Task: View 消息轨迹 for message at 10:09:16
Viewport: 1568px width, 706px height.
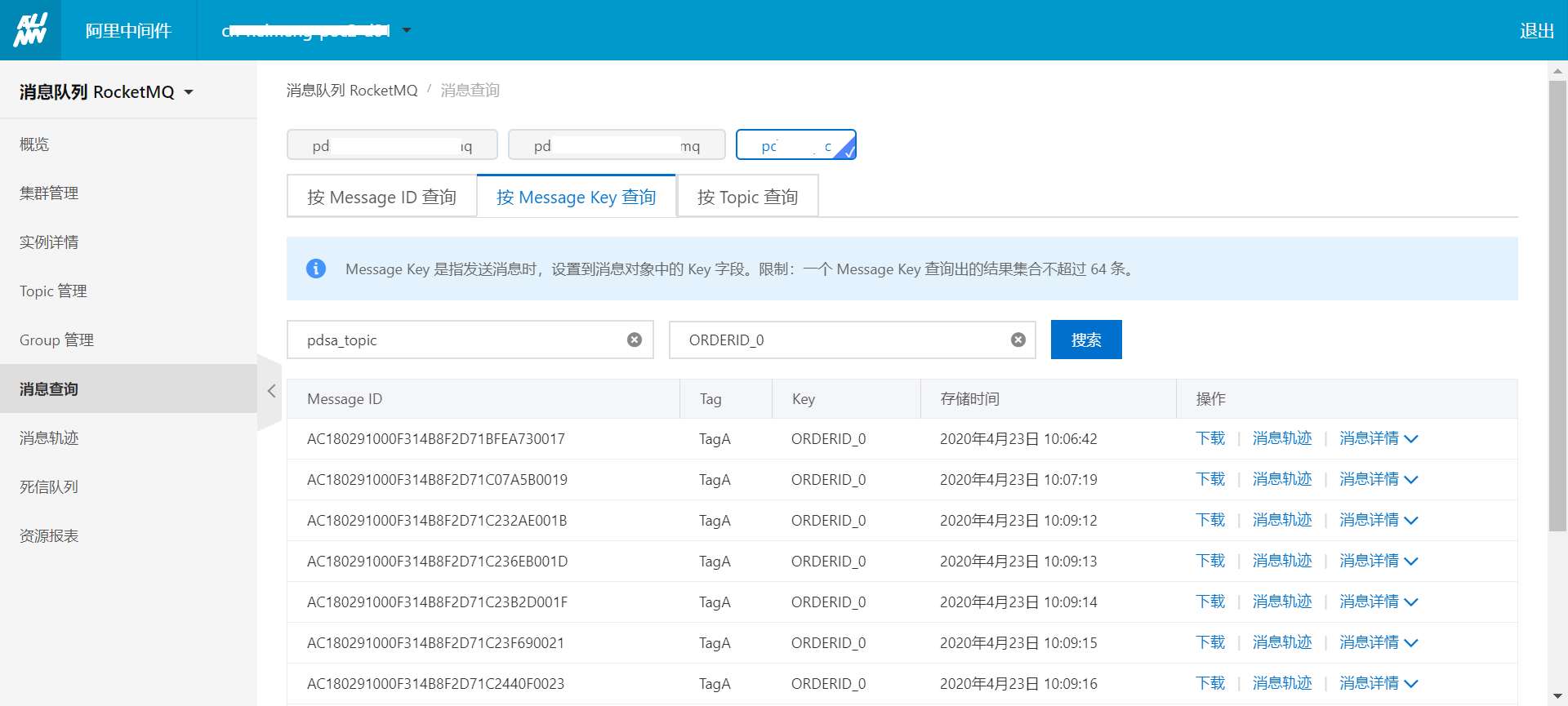Action: point(1282,683)
